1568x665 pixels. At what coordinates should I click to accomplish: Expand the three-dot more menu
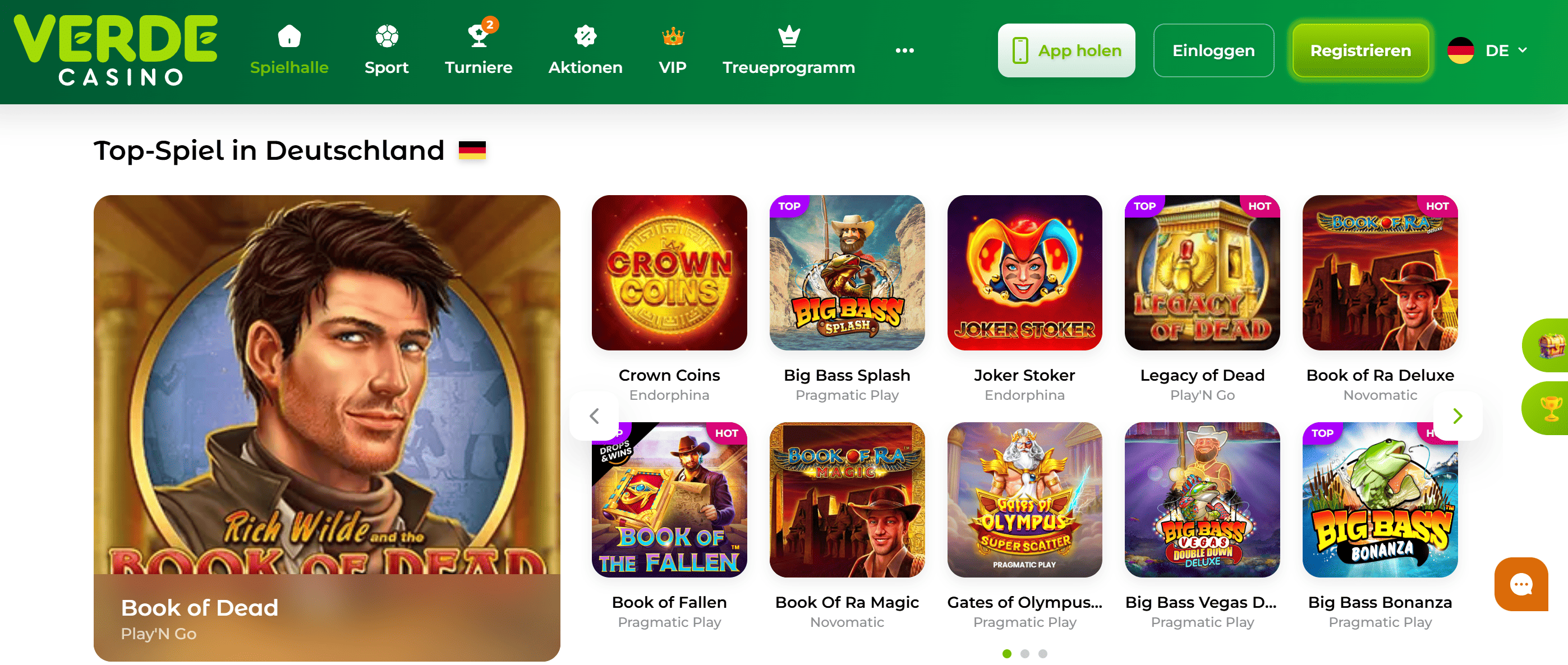[x=904, y=50]
